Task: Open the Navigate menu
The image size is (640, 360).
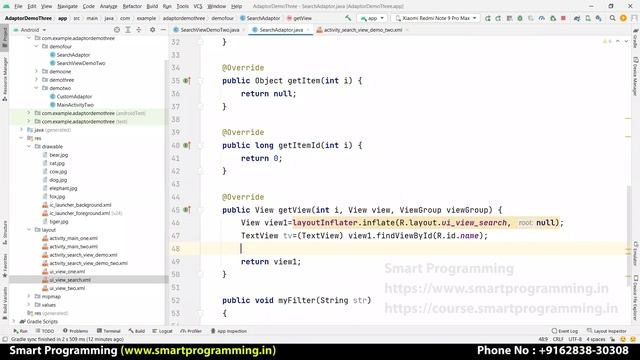Action: pyautogui.click(x=67, y=6)
